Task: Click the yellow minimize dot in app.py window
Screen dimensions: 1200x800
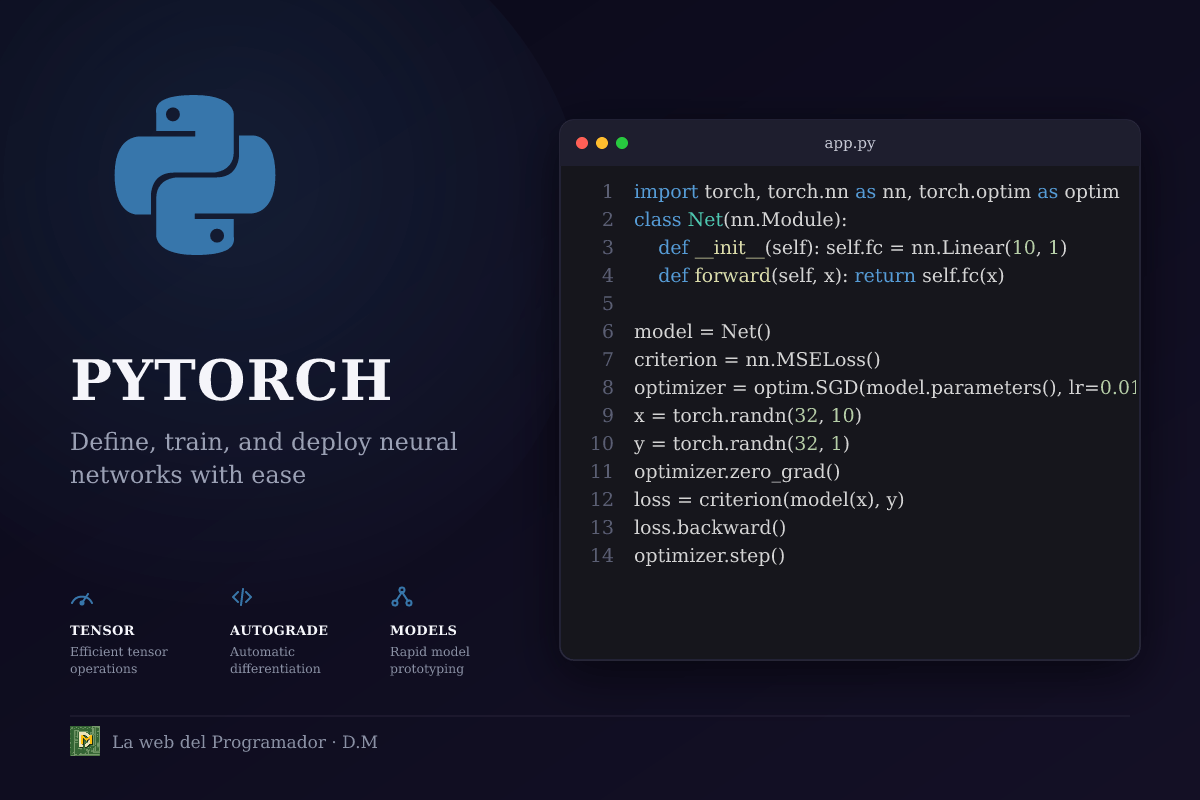Action: click(x=602, y=143)
